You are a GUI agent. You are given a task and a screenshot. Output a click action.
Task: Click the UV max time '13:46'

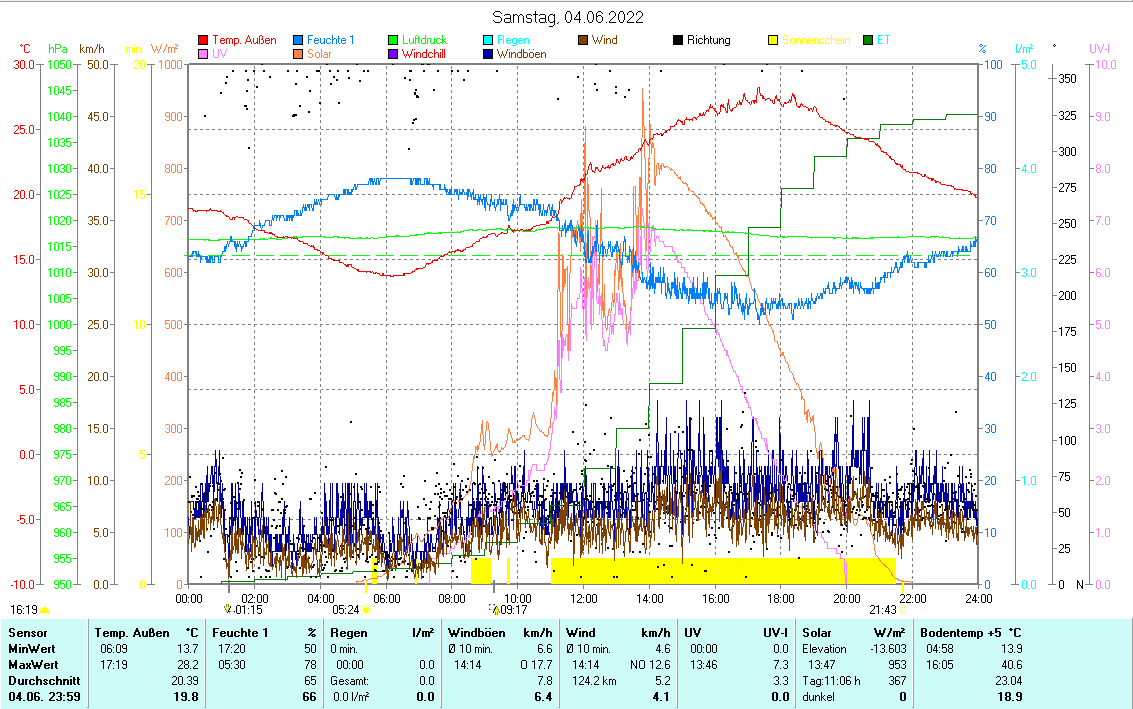pyautogui.click(x=703, y=665)
